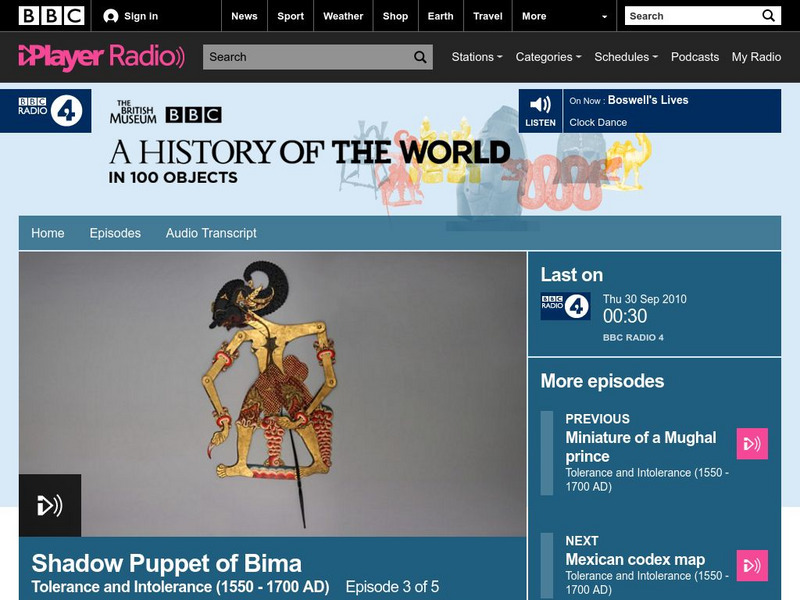Open the BBC Radio 4 station logo
This screenshot has width=800, height=600.
pyautogui.click(x=46, y=111)
